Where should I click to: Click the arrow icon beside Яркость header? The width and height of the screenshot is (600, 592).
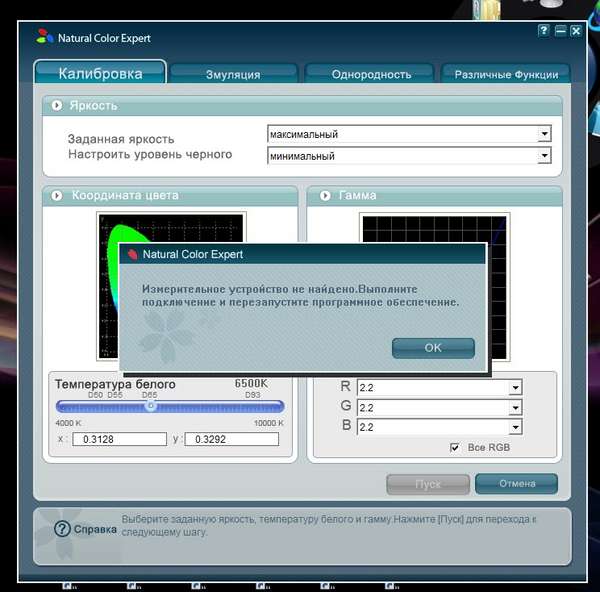57,105
